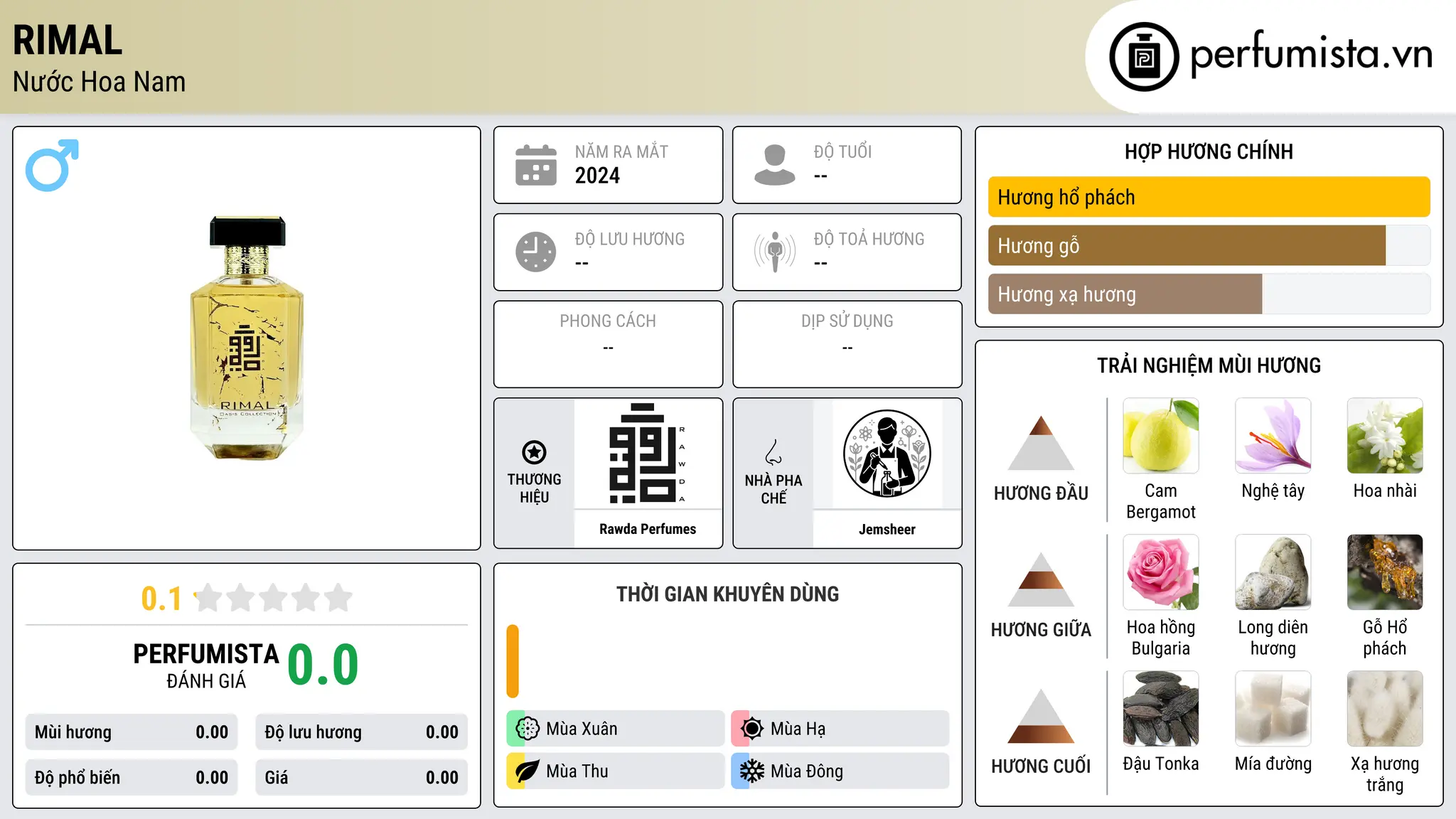Click the Thời gian khuyên dùng heading
This screenshot has height=819, width=1456.
point(727,594)
